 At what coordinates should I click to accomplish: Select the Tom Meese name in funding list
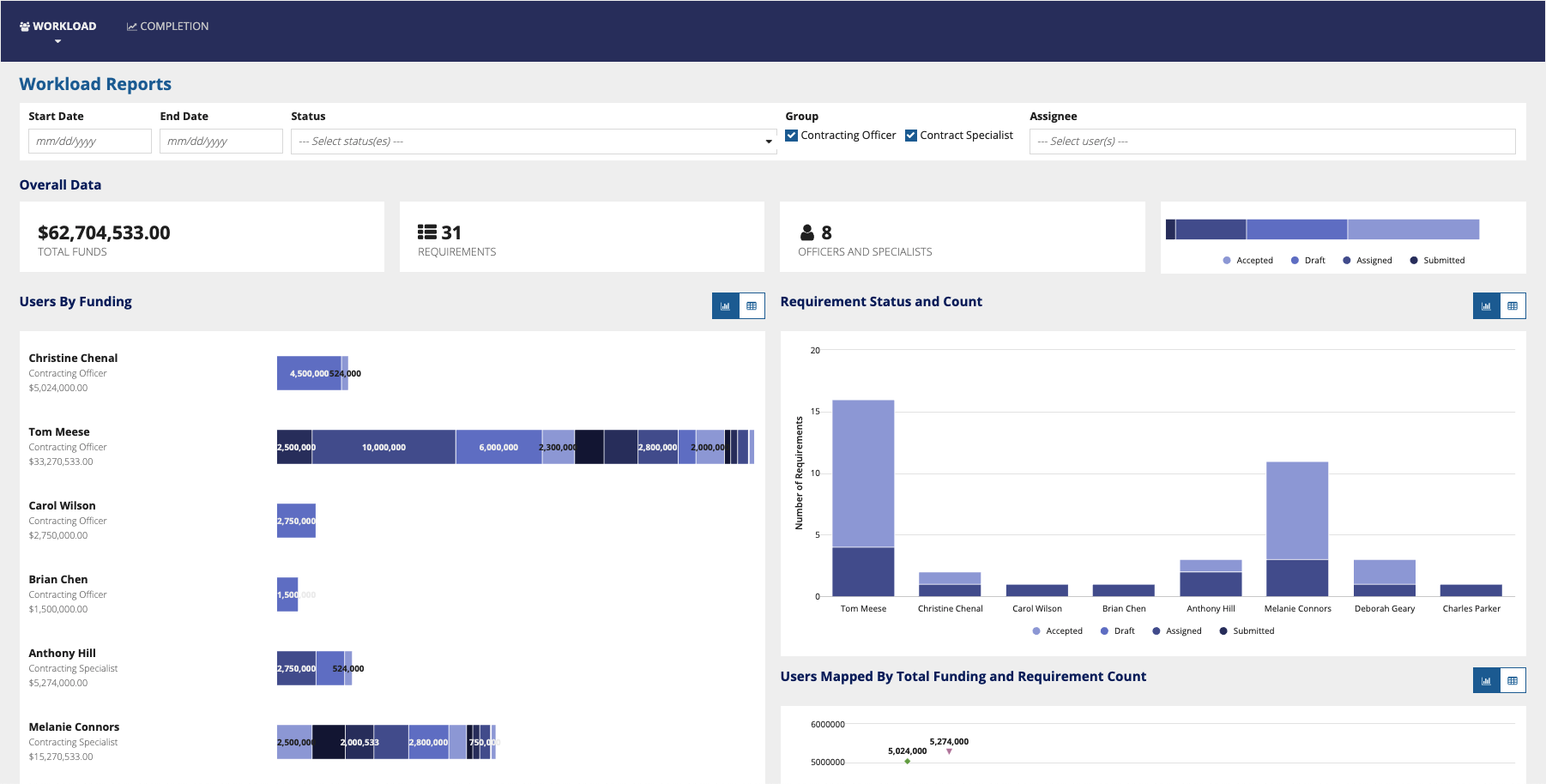click(x=59, y=431)
